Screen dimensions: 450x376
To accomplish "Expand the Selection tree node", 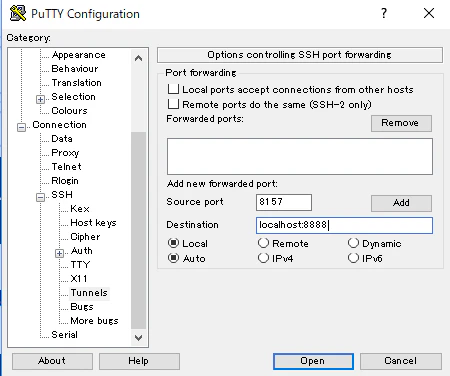I will [x=40, y=99].
